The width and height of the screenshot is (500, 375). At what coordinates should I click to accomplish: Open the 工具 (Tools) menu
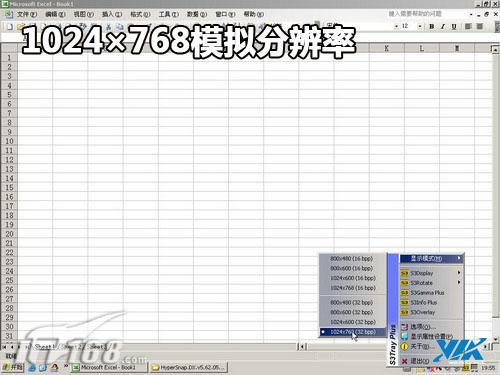point(169,14)
